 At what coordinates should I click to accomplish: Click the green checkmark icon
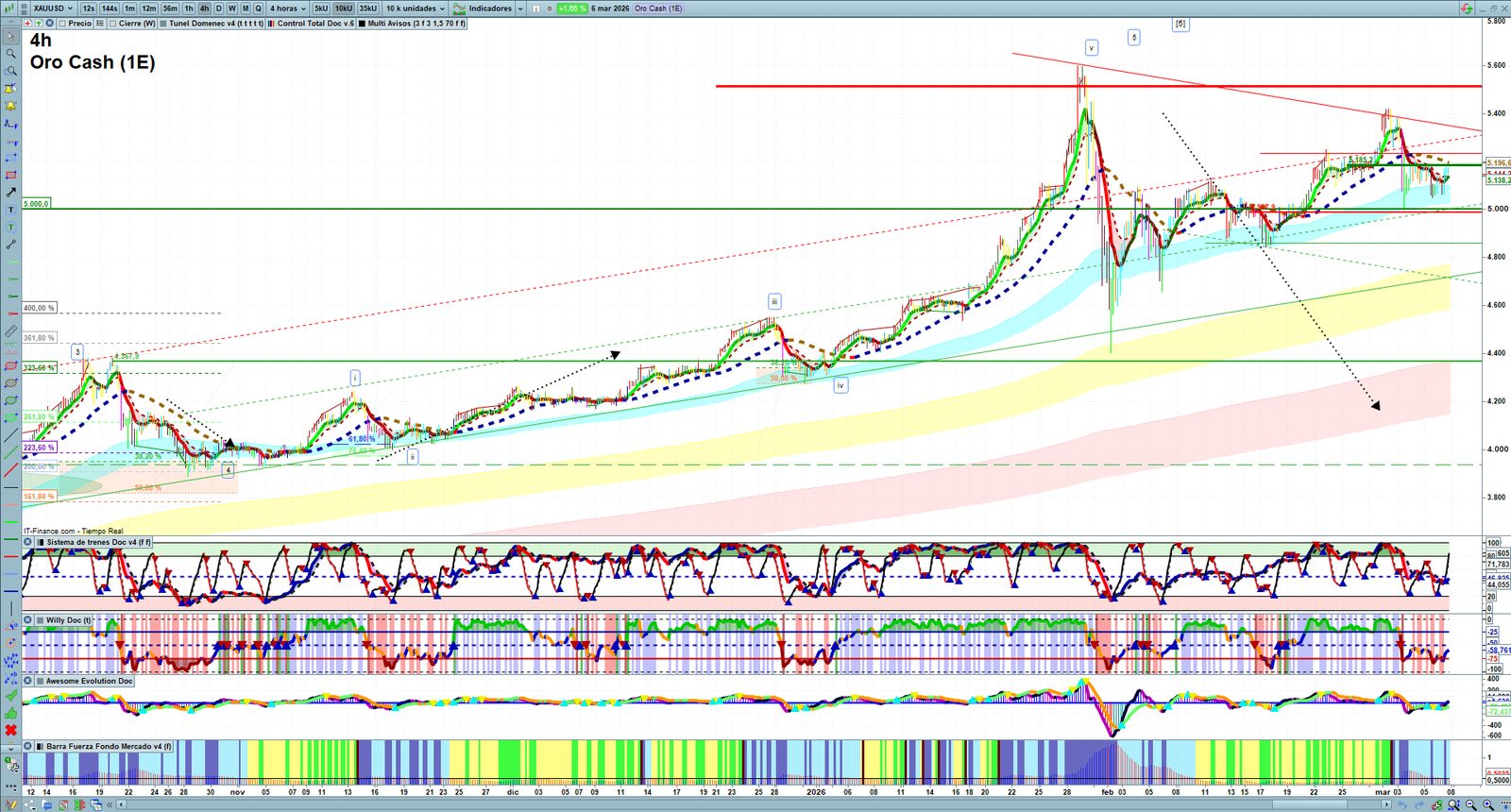10,696
